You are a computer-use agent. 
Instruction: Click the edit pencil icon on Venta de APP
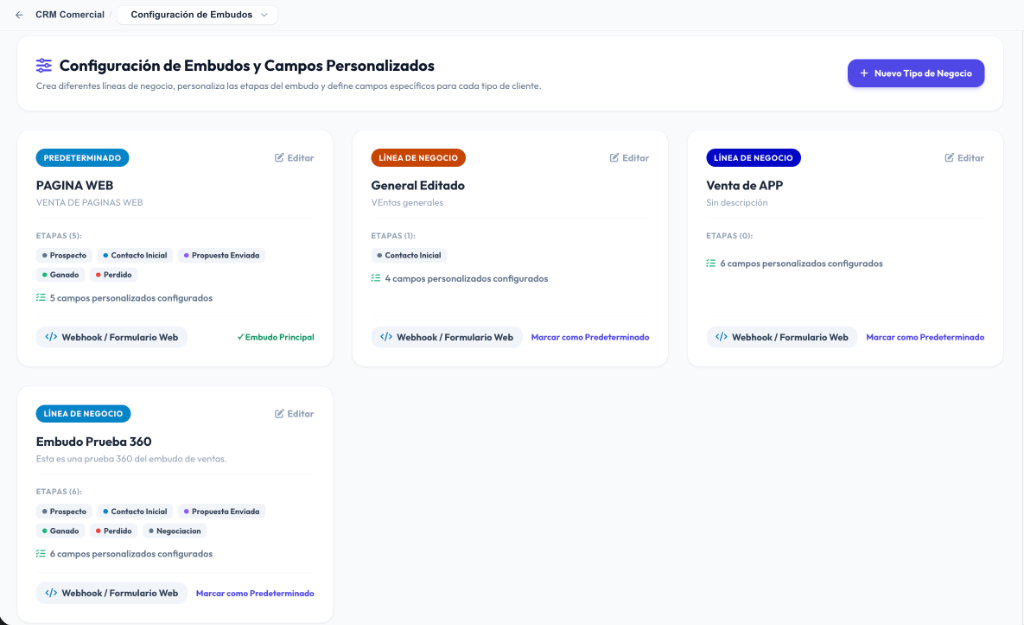click(x=950, y=157)
